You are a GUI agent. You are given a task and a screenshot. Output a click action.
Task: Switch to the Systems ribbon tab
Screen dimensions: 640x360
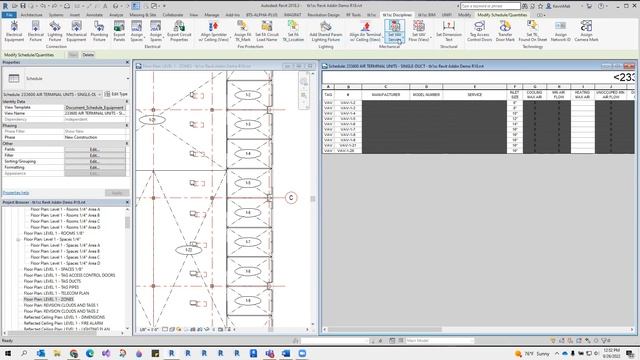point(56,15)
